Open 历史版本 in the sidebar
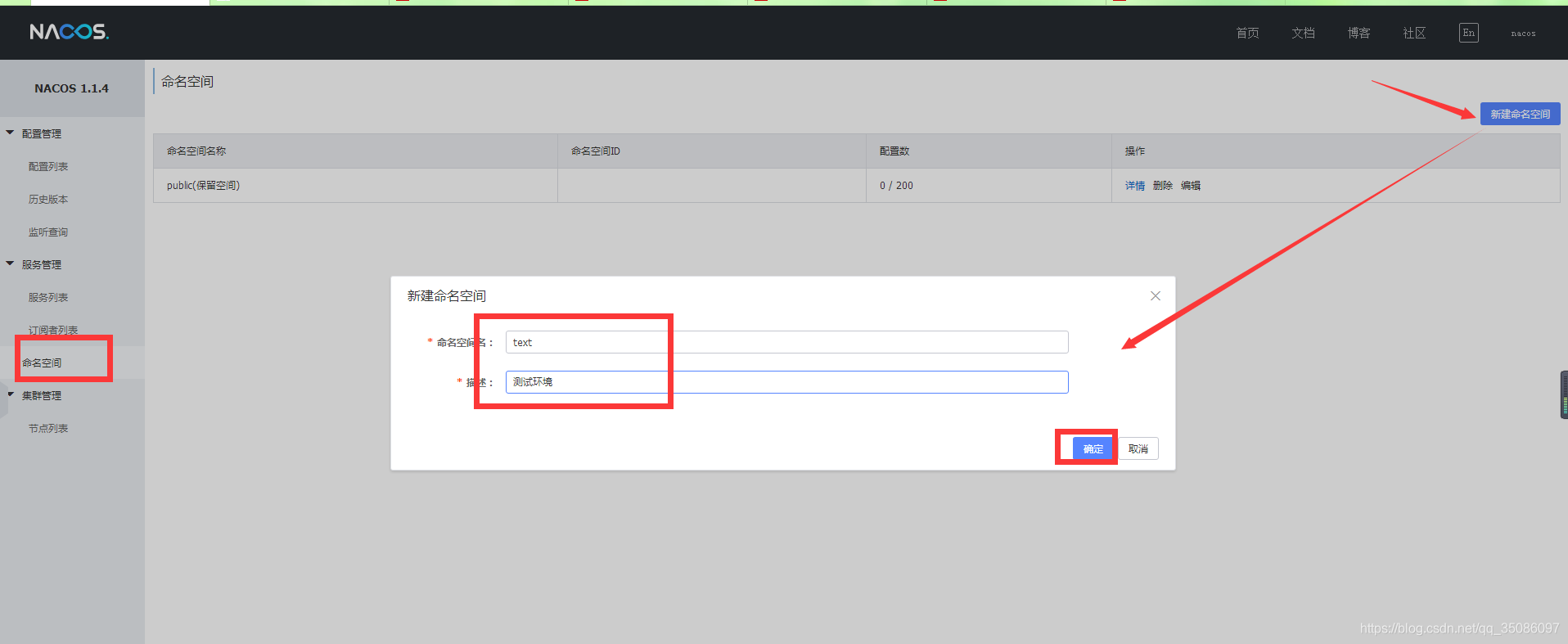Viewport: 1568px width, 644px height. pos(48,199)
